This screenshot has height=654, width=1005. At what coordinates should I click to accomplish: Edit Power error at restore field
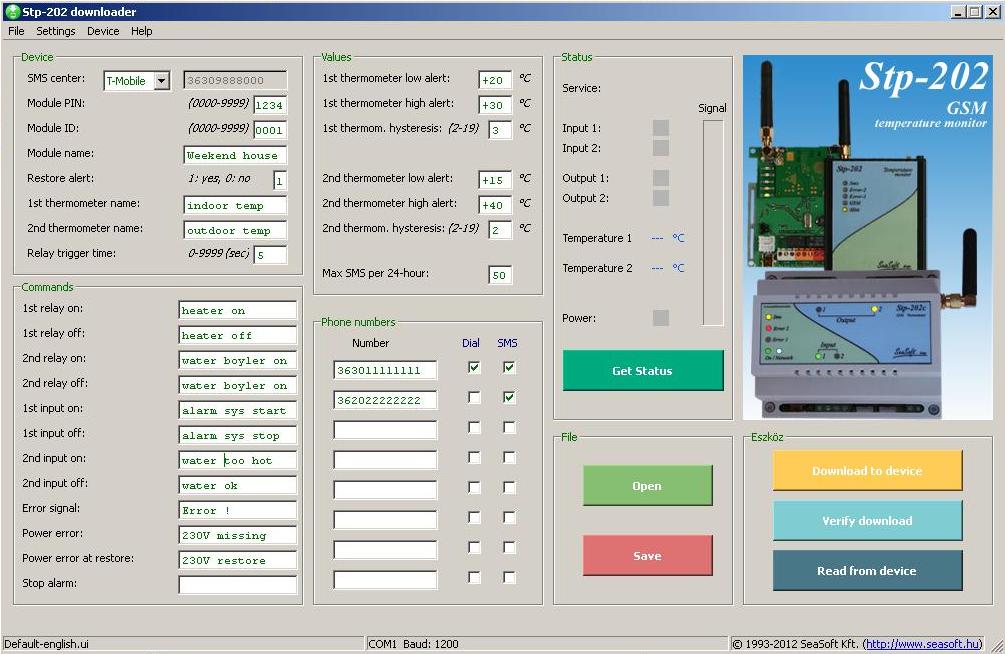pos(238,560)
